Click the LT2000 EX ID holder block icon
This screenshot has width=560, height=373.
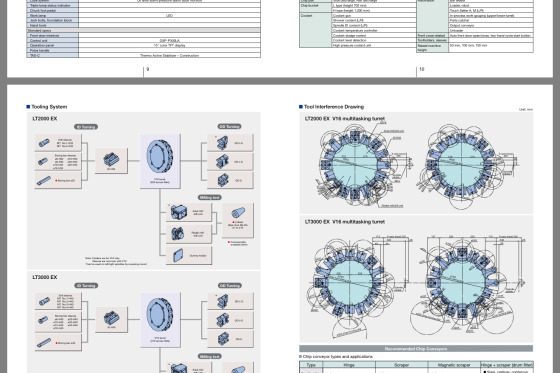pos(111,159)
